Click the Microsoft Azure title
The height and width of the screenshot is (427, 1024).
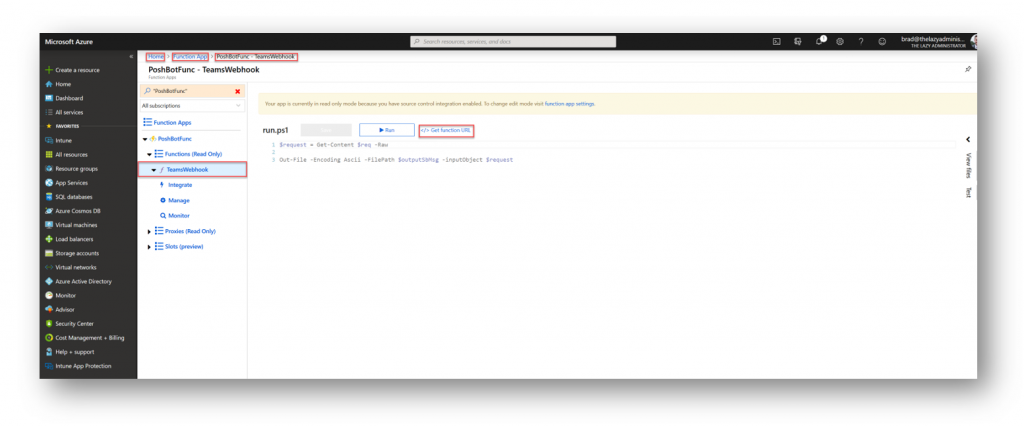(x=69, y=42)
